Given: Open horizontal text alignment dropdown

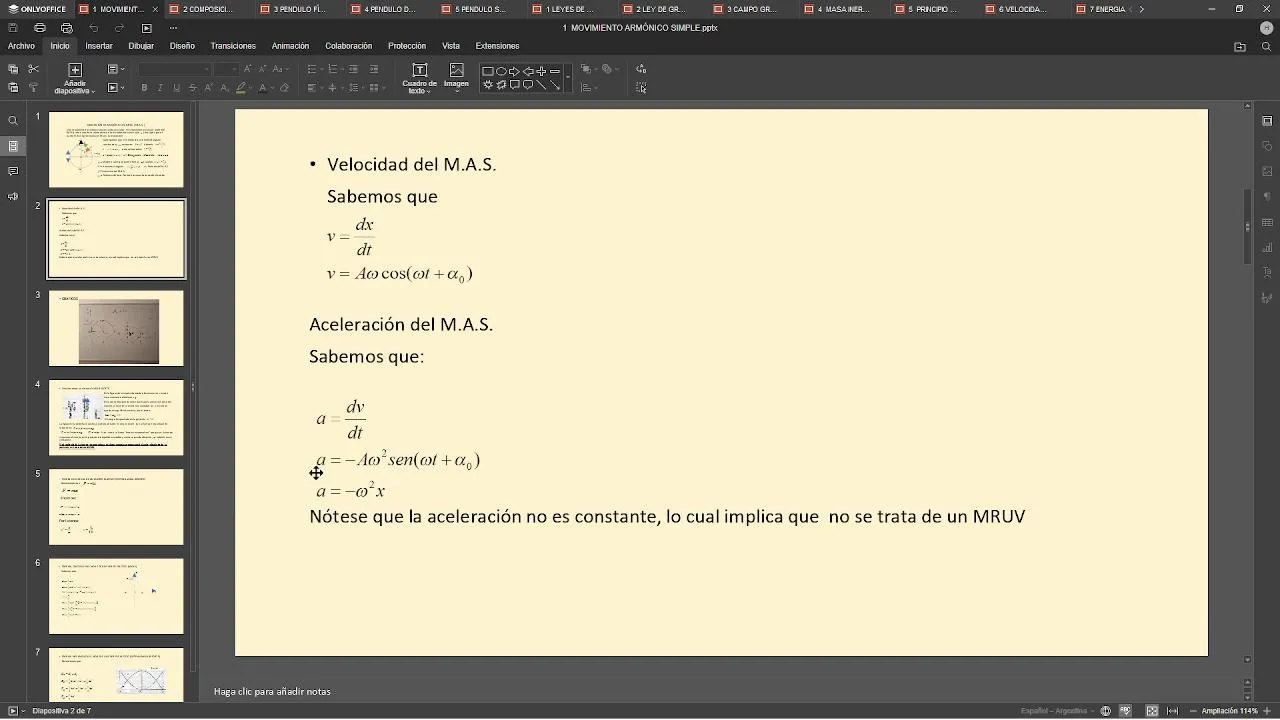Looking at the screenshot, I should coord(314,88).
